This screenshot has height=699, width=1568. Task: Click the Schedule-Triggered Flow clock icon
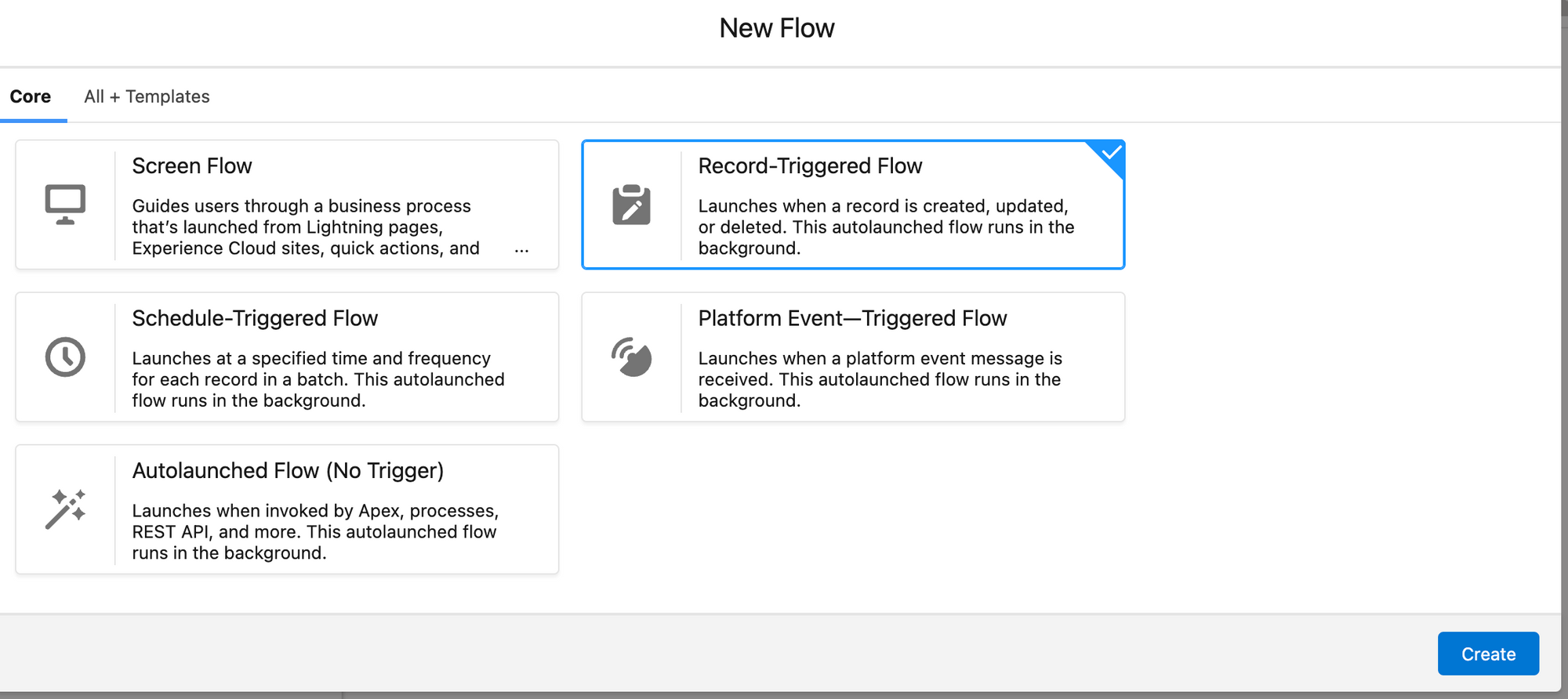[65, 357]
